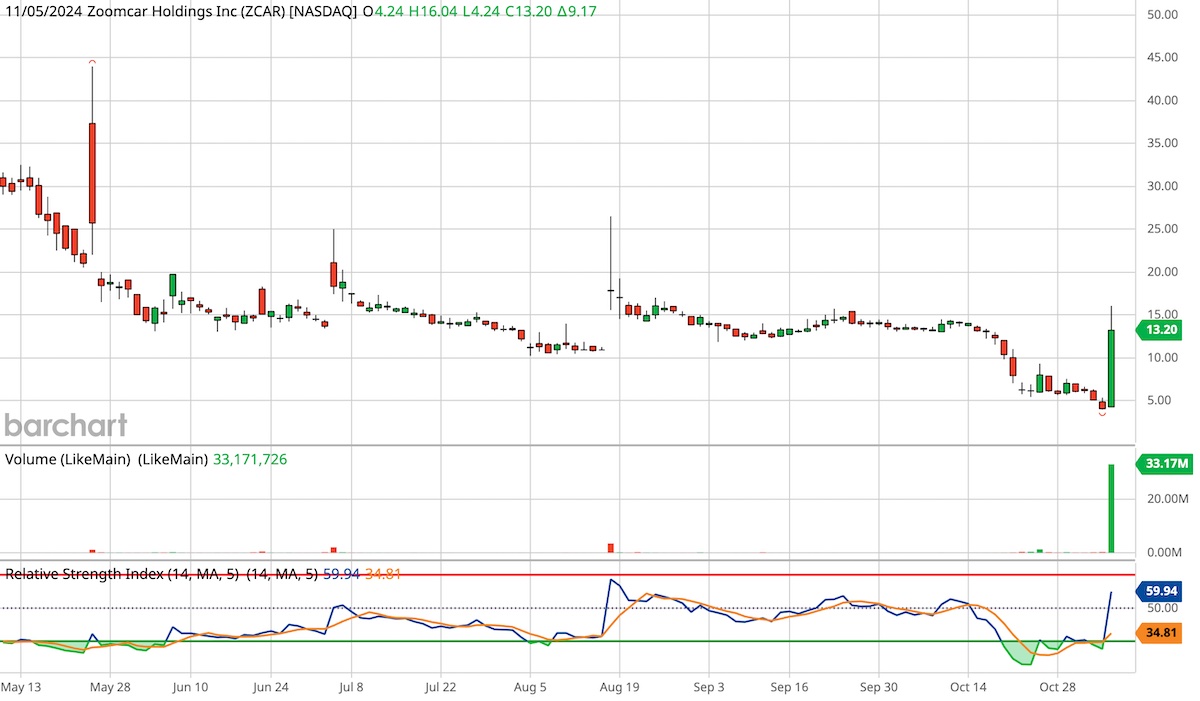This screenshot has height=701, width=1200.
Task: Click the barchart watermark logo
Action: (63, 425)
